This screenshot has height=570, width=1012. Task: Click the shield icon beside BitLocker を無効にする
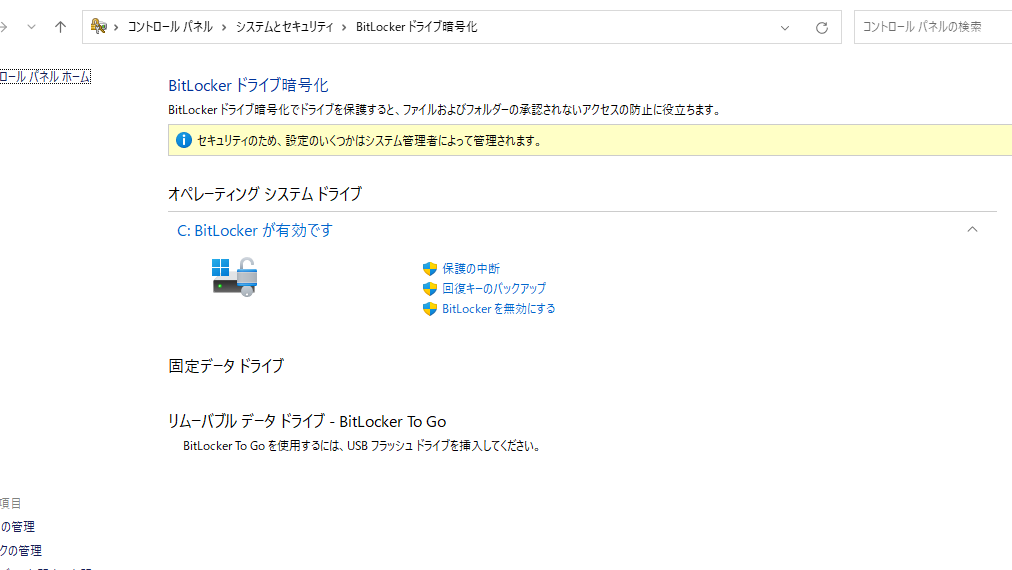pyautogui.click(x=430, y=309)
